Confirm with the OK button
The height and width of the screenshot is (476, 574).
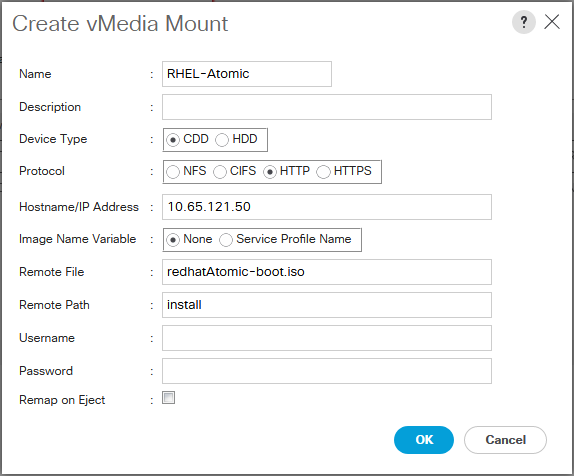click(424, 440)
